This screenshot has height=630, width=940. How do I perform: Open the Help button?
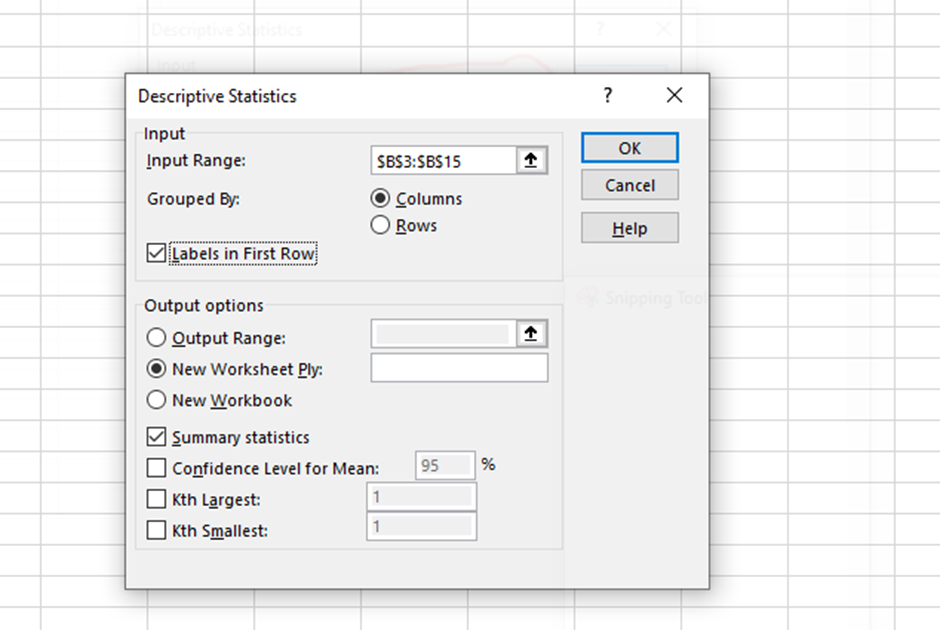(x=629, y=228)
